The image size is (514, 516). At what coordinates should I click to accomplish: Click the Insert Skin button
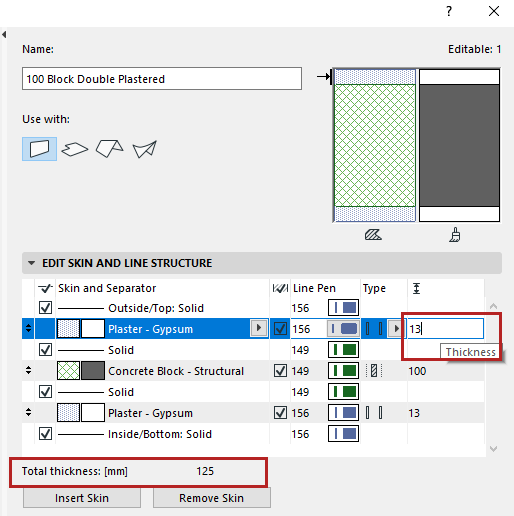pyautogui.click(x=82, y=498)
